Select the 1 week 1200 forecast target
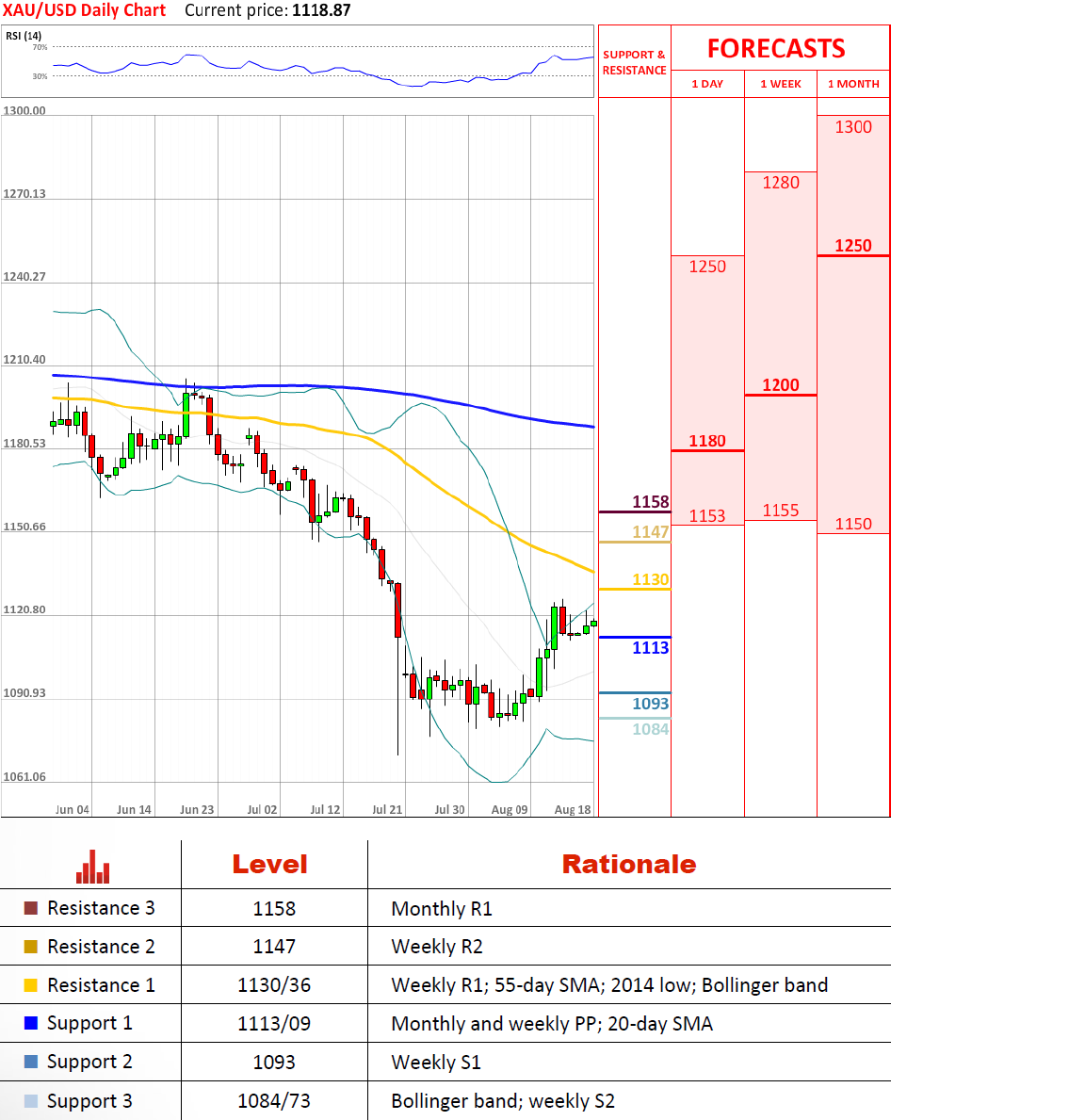The image size is (1085, 1120). coord(780,384)
